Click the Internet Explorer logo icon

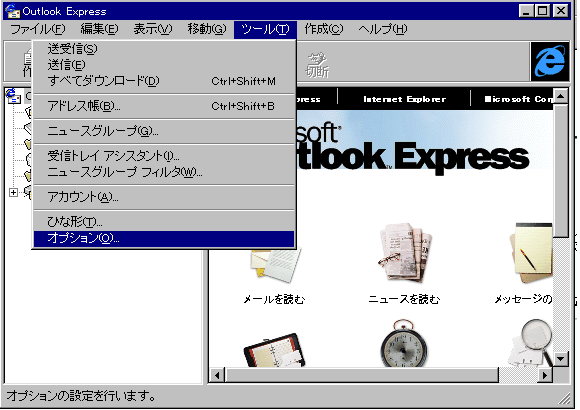click(x=550, y=61)
